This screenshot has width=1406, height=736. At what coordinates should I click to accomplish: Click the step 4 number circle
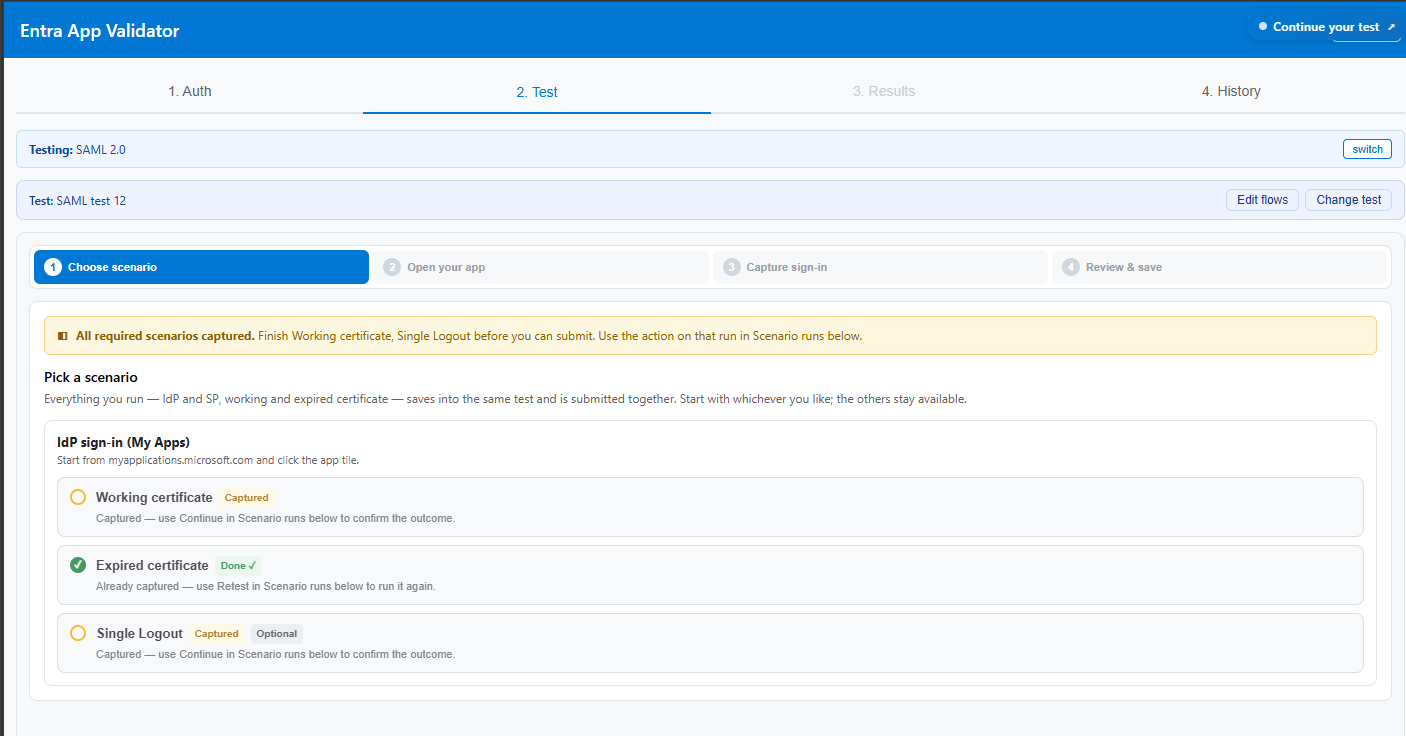(x=1071, y=267)
